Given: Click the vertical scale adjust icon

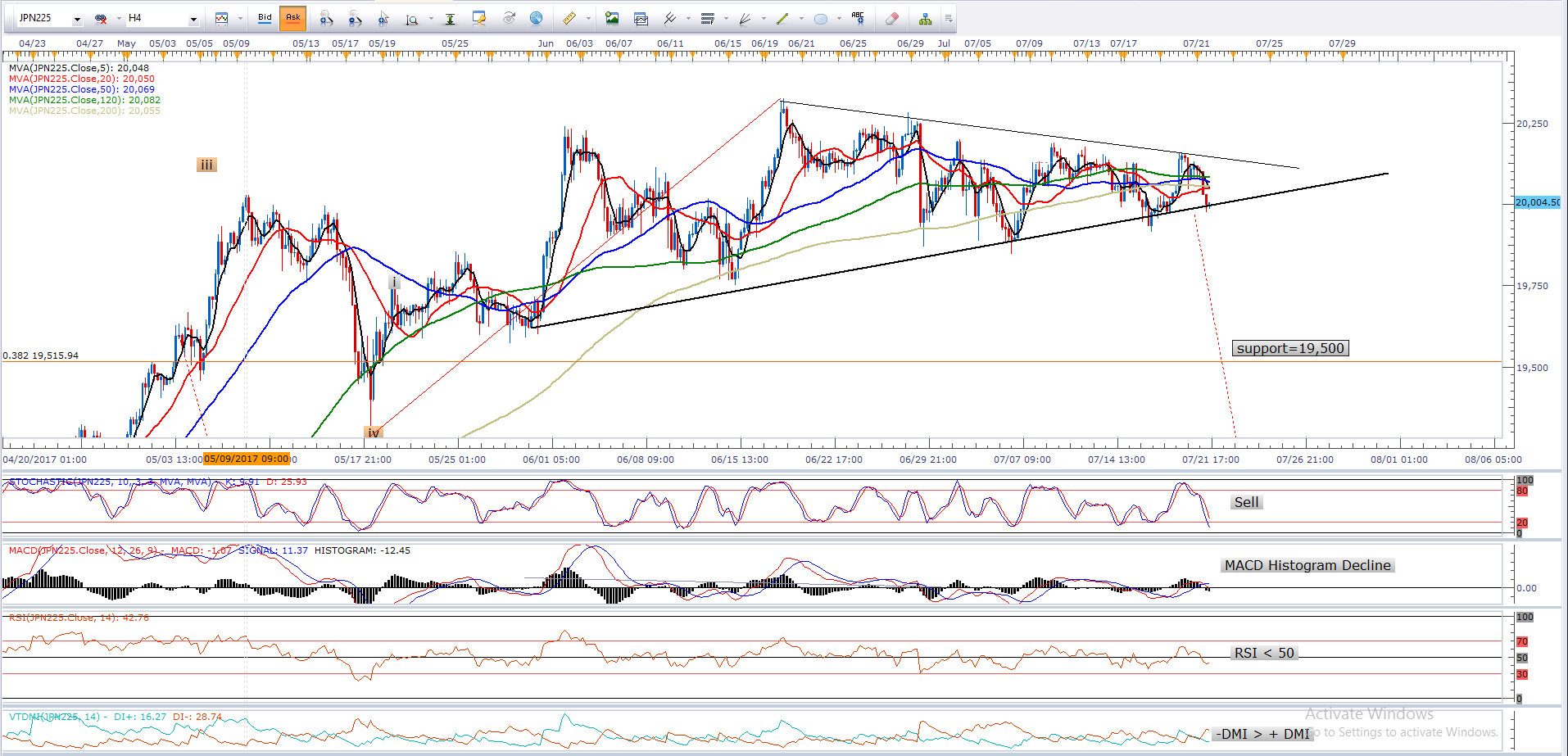Looking at the screenshot, I should [x=450, y=18].
